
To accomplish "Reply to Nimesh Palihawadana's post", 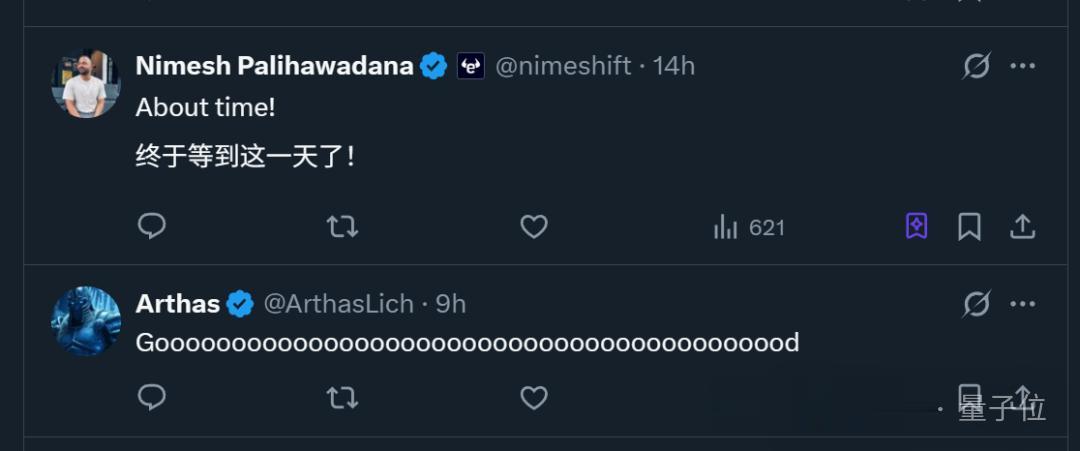I will [x=151, y=227].
